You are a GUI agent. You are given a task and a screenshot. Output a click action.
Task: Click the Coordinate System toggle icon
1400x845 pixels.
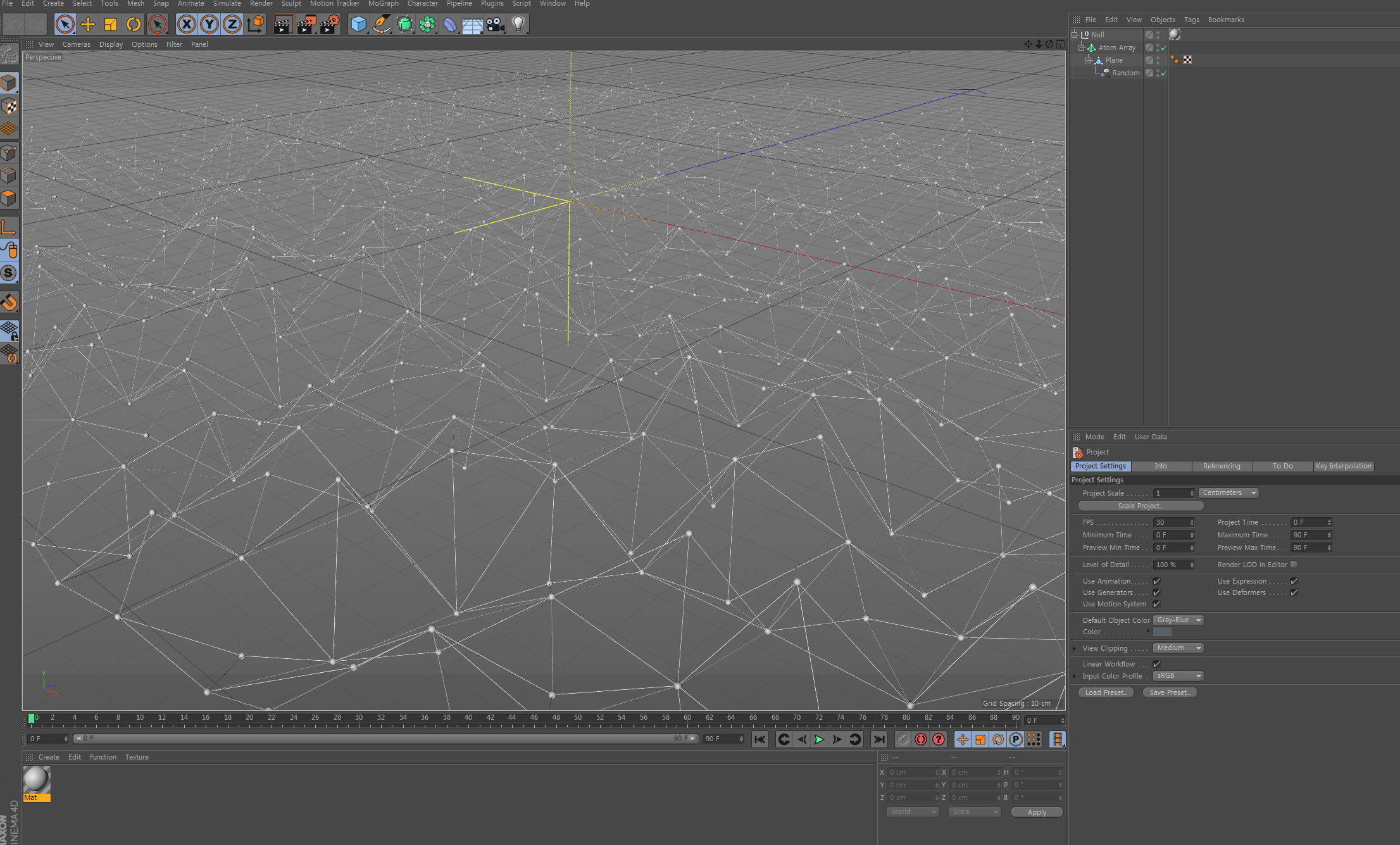click(255, 25)
